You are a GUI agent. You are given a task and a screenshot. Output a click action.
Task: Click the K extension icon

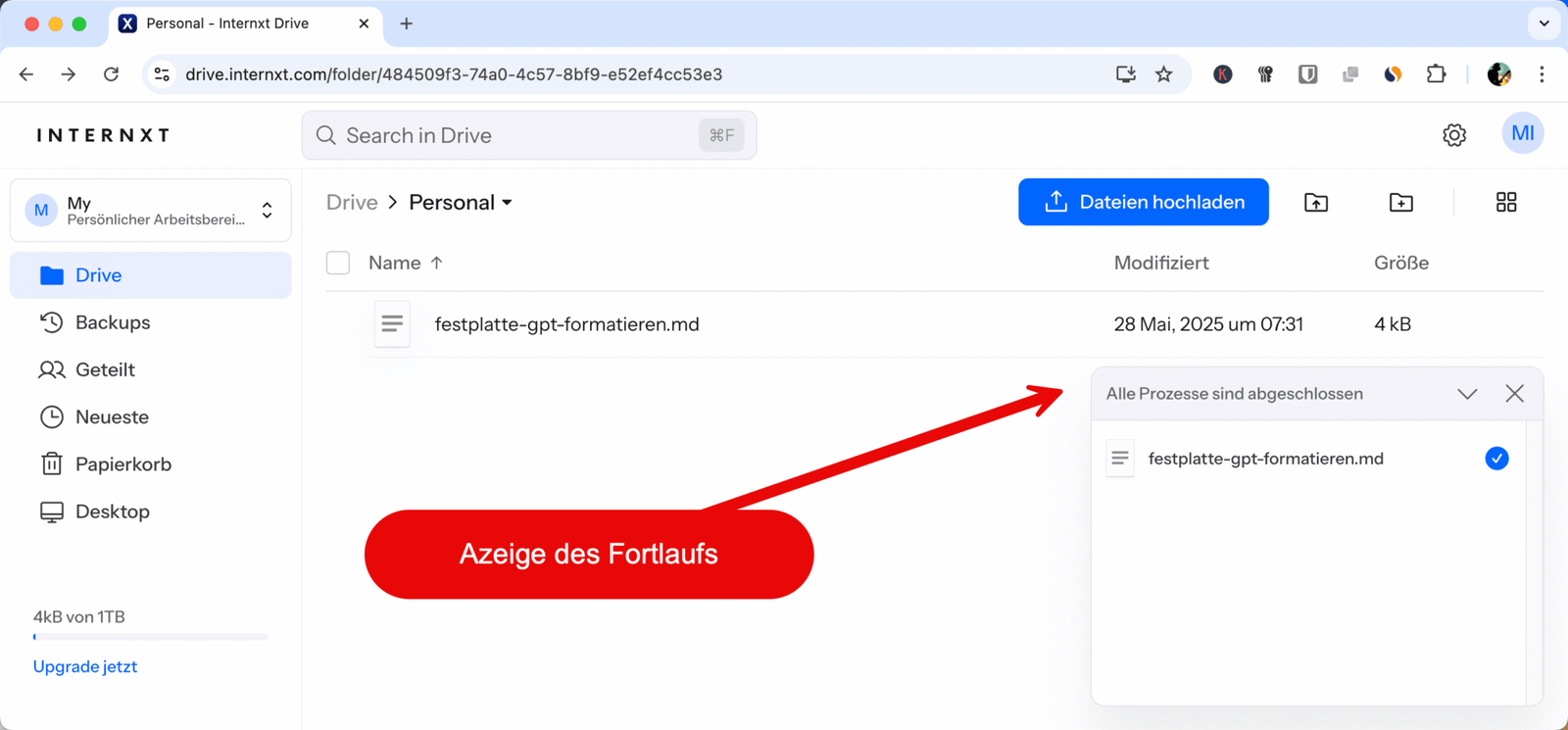[1223, 74]
